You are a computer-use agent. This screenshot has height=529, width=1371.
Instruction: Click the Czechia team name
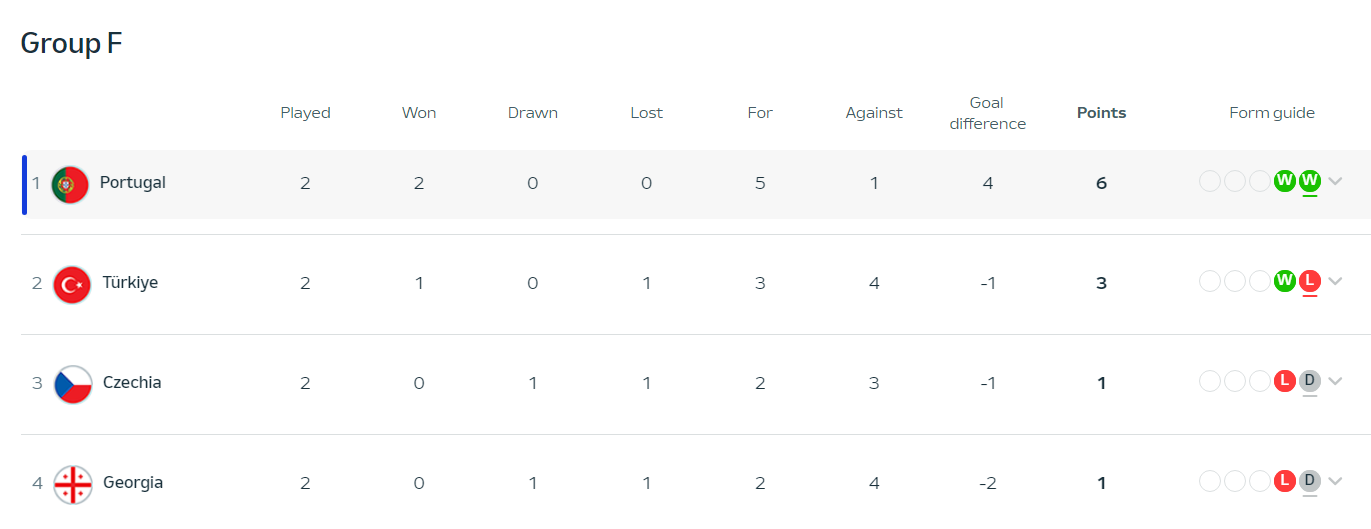click(x=132, y=383)
